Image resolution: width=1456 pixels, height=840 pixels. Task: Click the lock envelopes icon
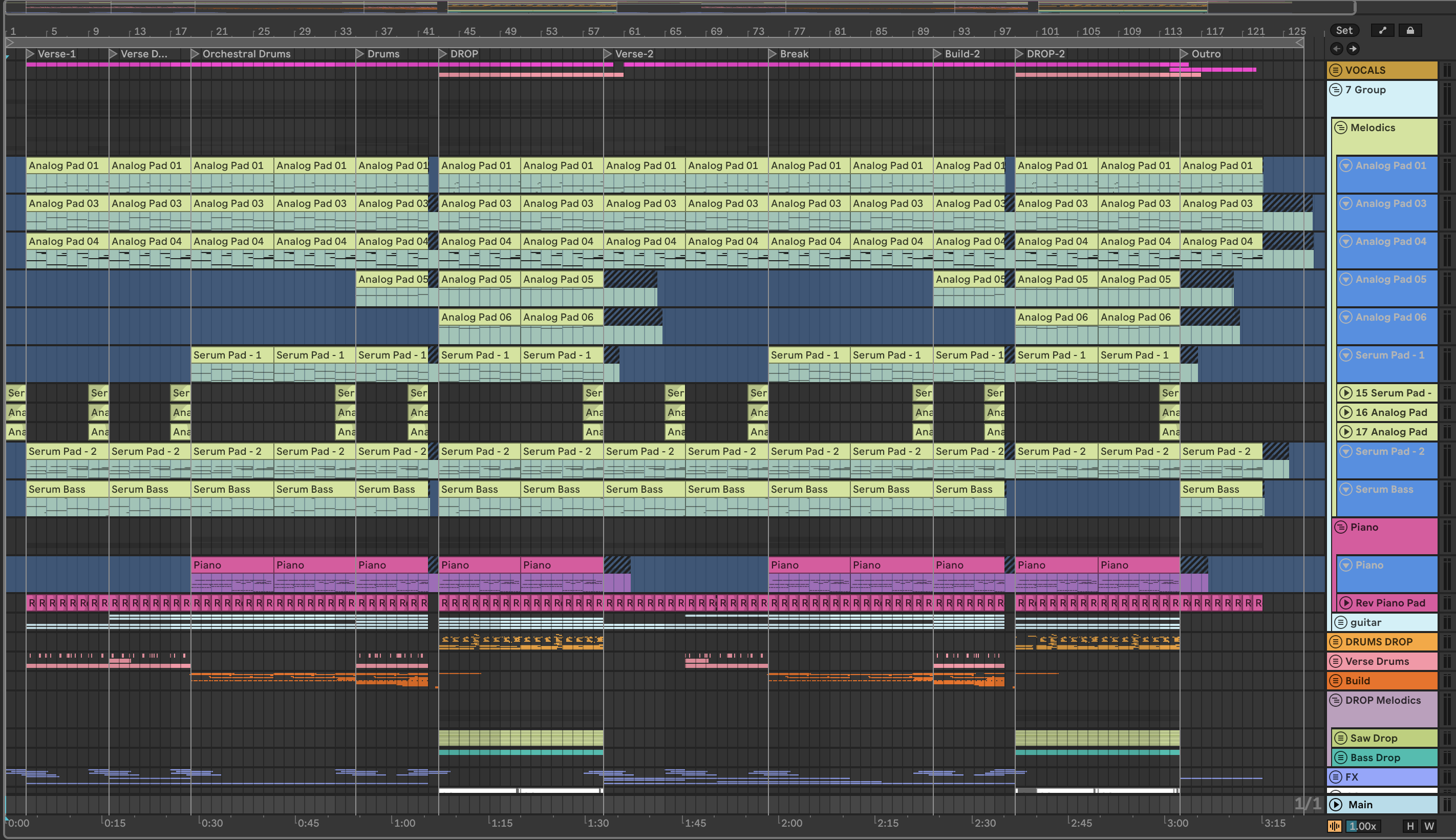tap(1410, 31)
